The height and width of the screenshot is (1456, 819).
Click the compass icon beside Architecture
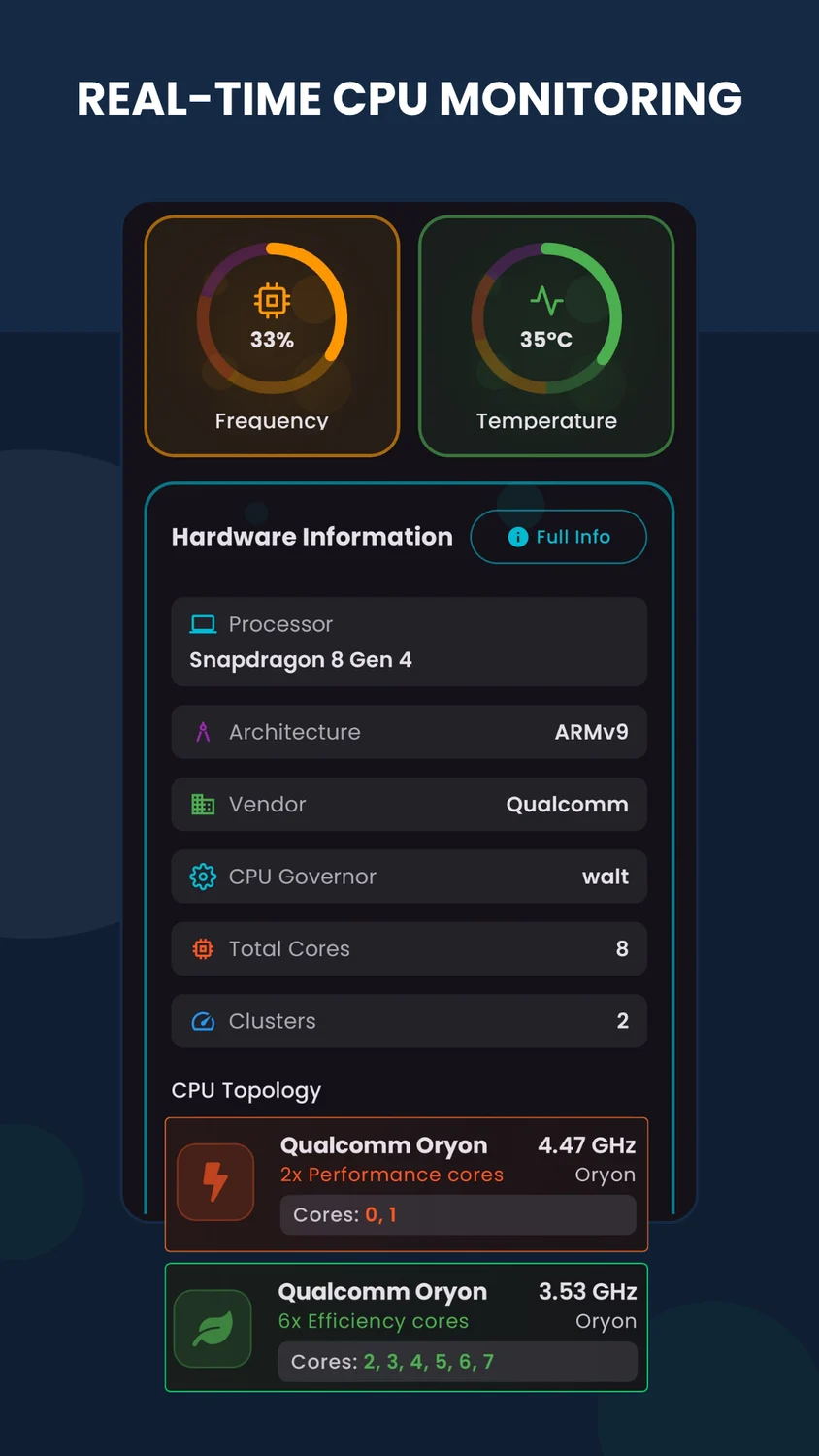point(203,732)
